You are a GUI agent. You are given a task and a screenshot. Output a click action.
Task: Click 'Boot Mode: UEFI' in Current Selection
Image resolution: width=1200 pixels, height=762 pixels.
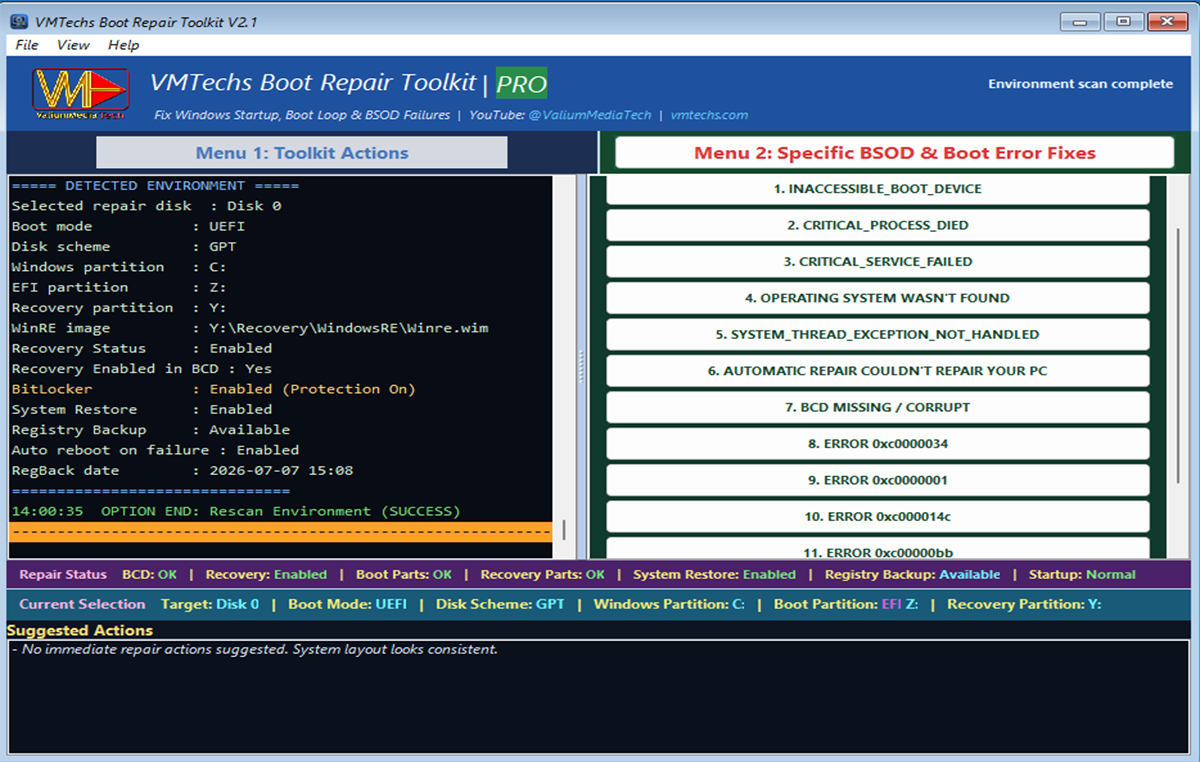tap(348, 604)
